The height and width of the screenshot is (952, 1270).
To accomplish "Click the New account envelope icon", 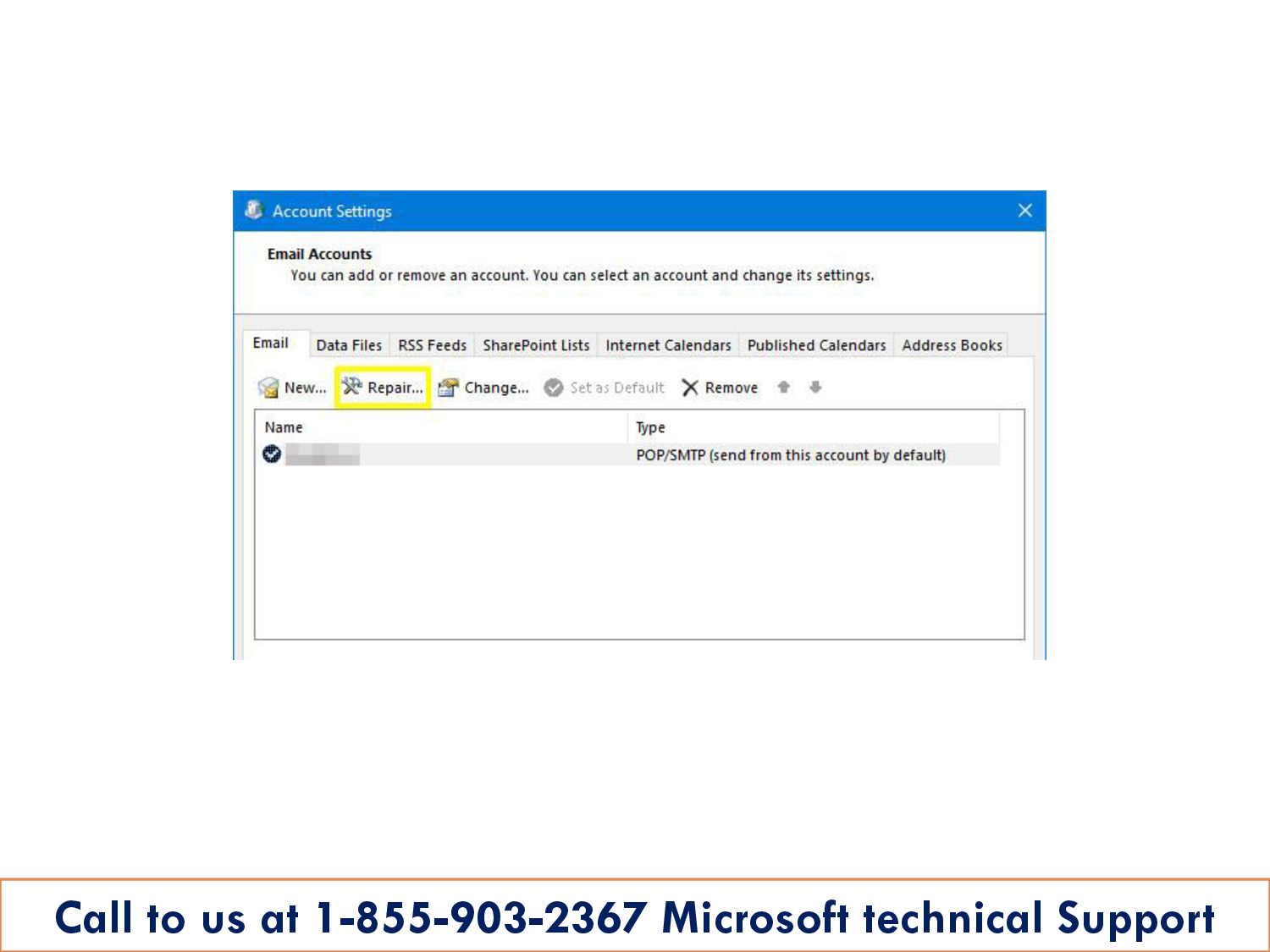I will (x=268, y=388).
